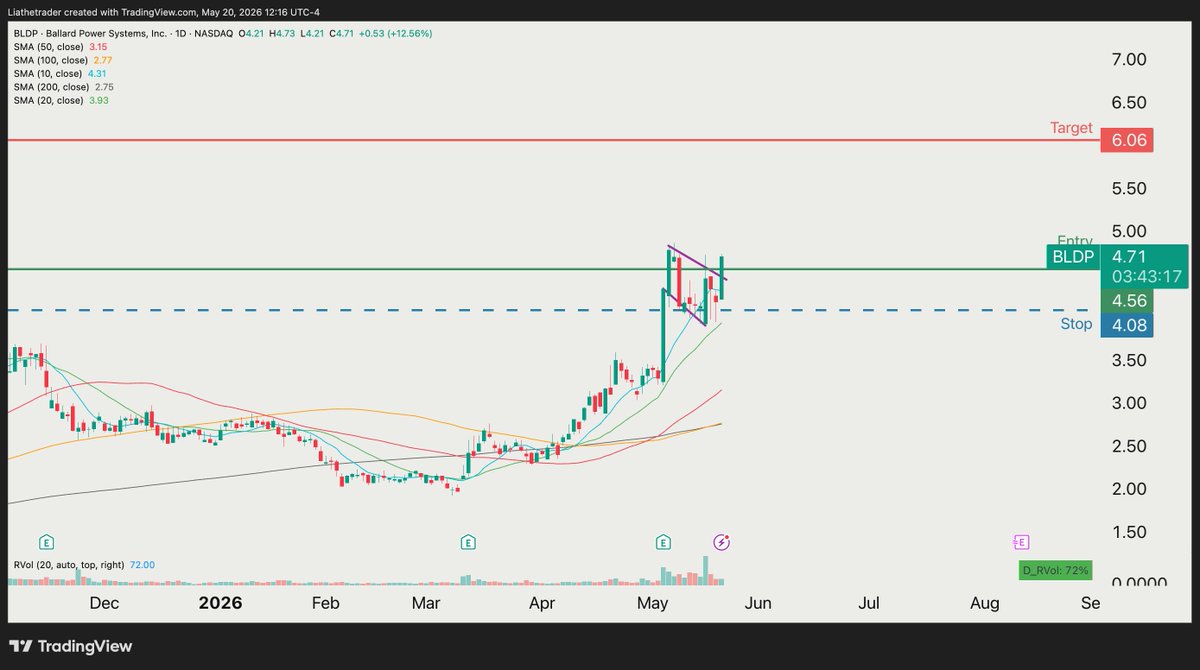
Task: Select the blue 4.08 stop price tag
Action: [1126, 325]
